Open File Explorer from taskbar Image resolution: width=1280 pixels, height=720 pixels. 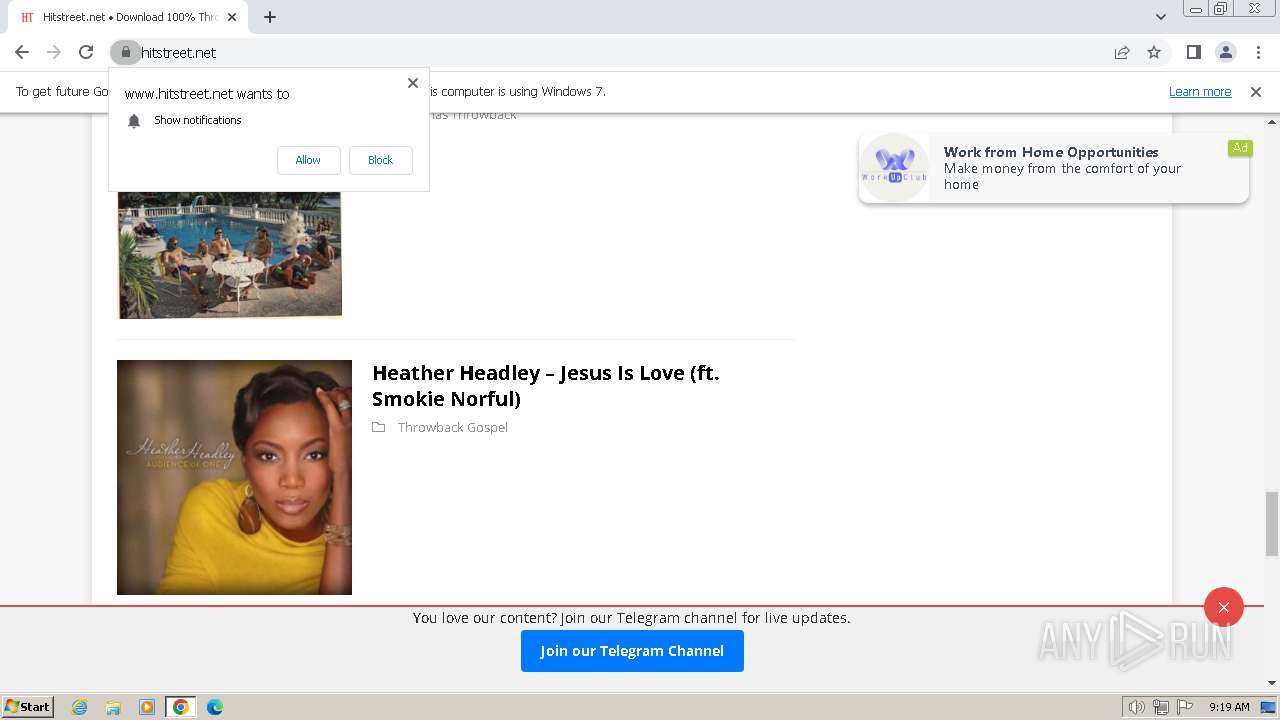113,707
